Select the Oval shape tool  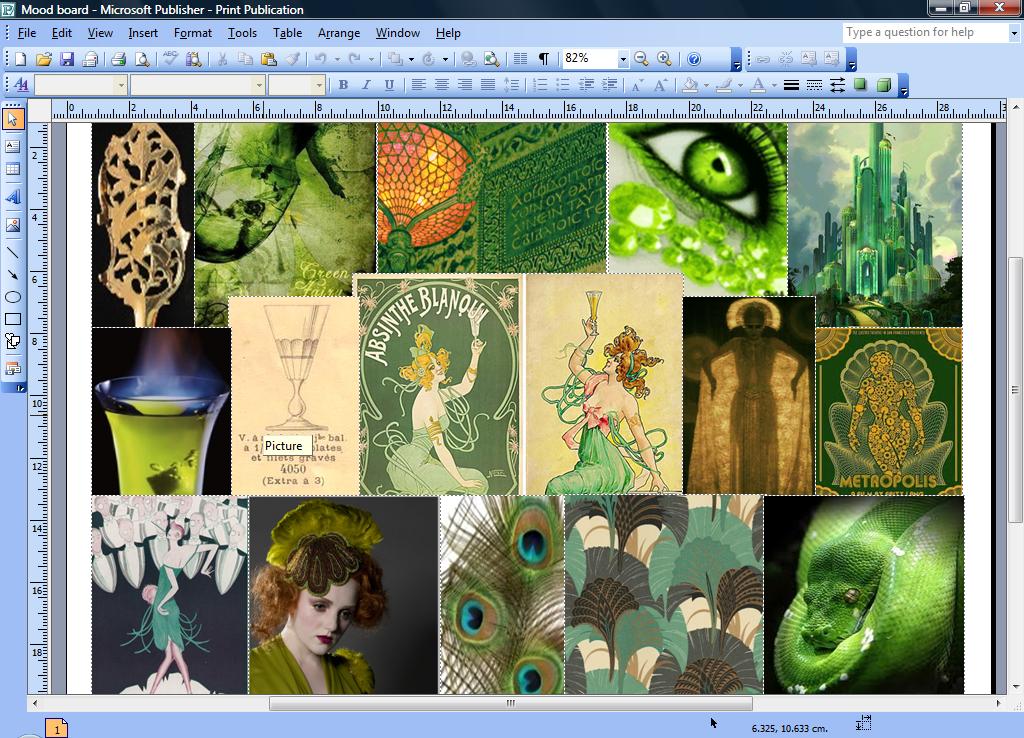tap(12, 297)
